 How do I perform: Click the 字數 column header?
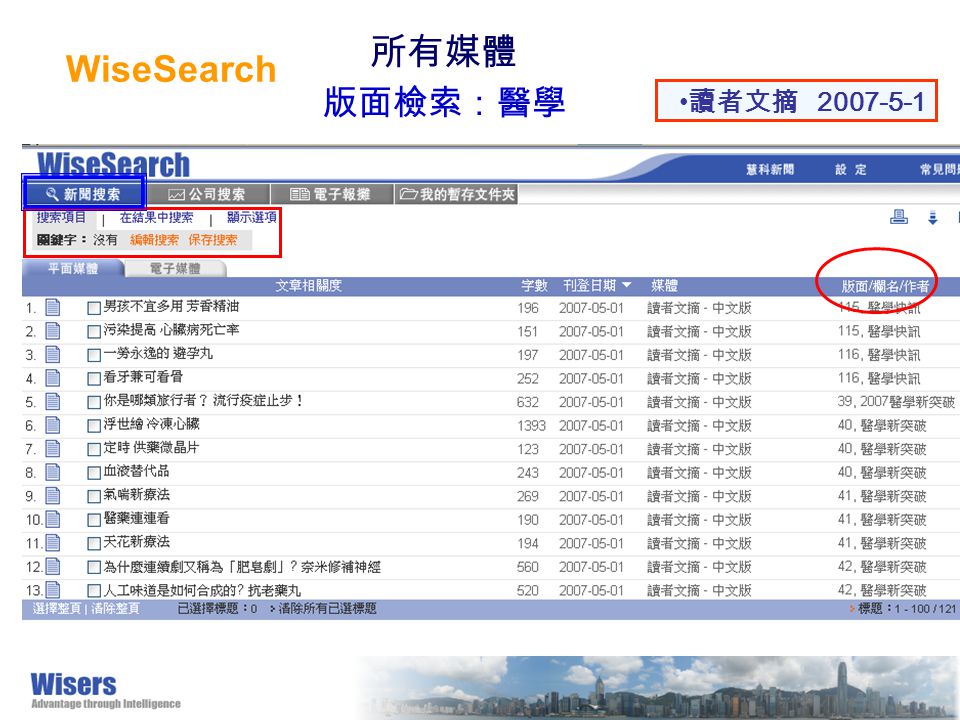[534, 285]
